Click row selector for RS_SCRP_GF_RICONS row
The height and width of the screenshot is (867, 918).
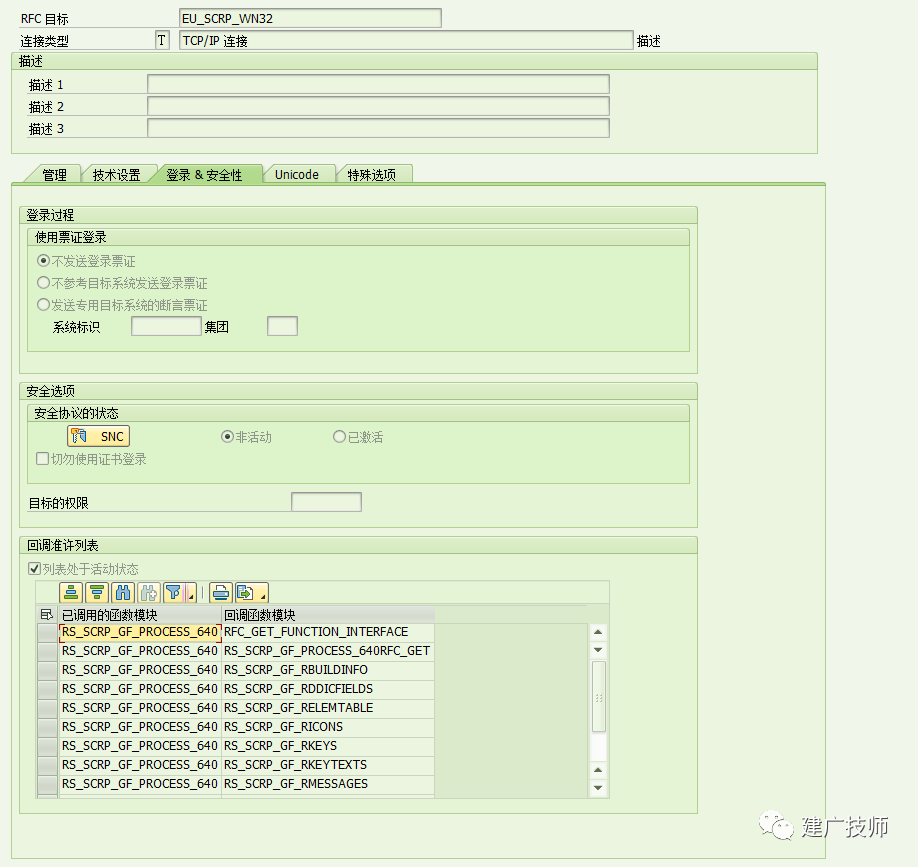47,727
